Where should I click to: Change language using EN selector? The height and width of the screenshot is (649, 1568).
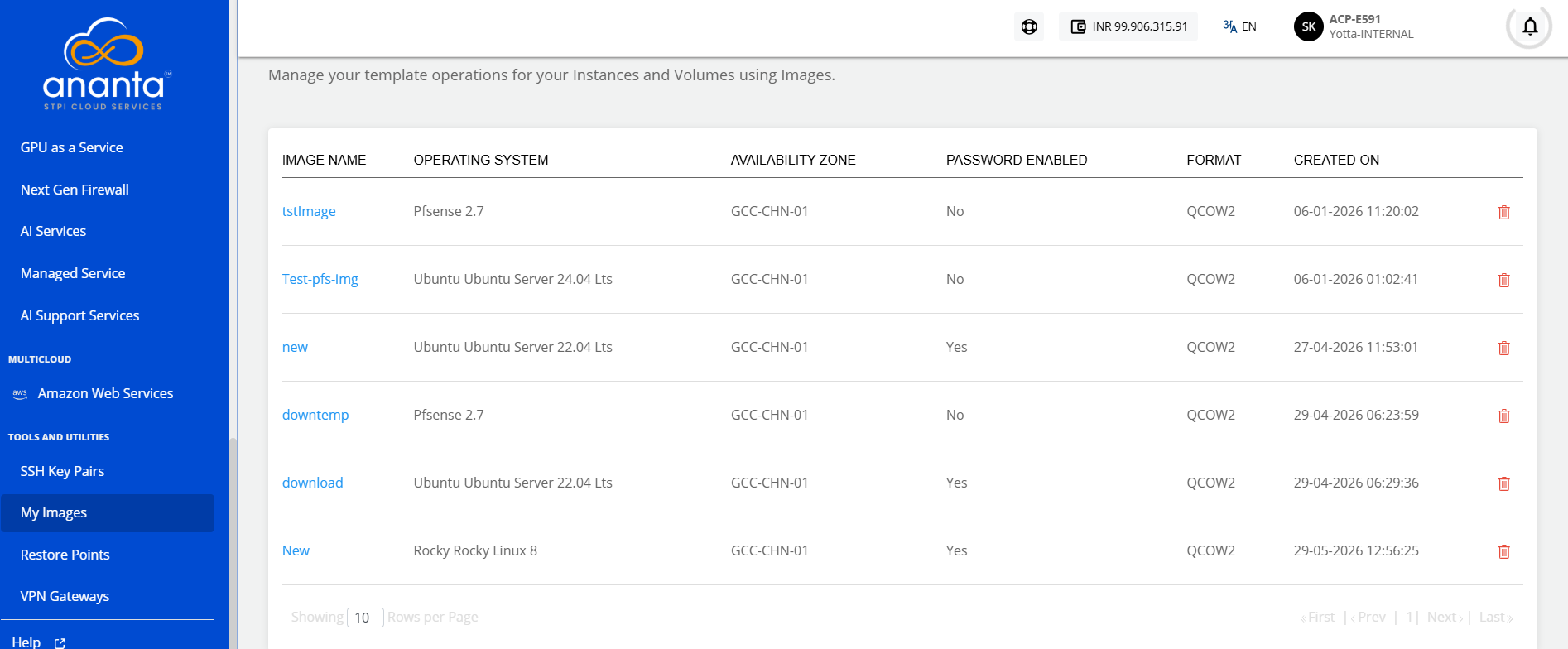pyautogui.click(x=1239, y=26)
